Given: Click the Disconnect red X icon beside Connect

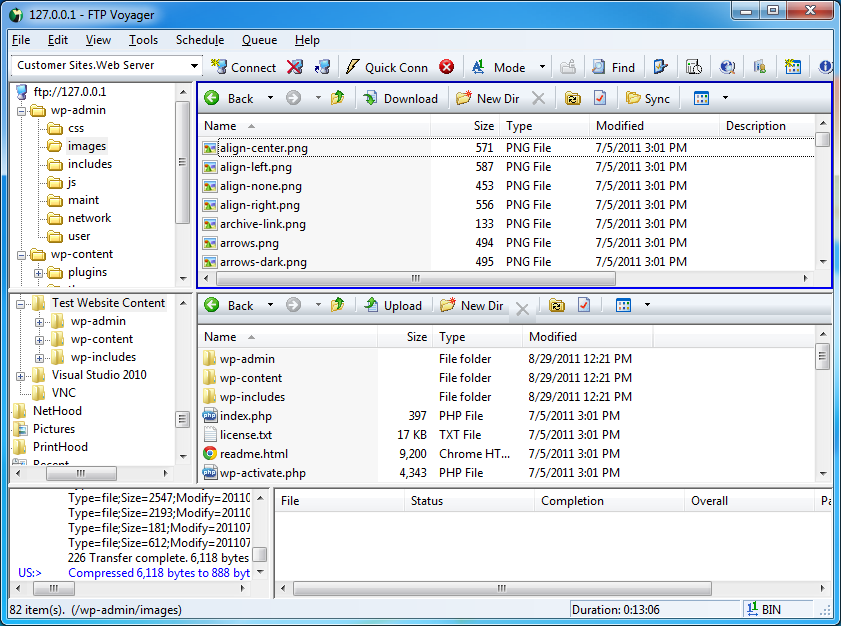Looking at the screenshot, I should tap(294, 67).
